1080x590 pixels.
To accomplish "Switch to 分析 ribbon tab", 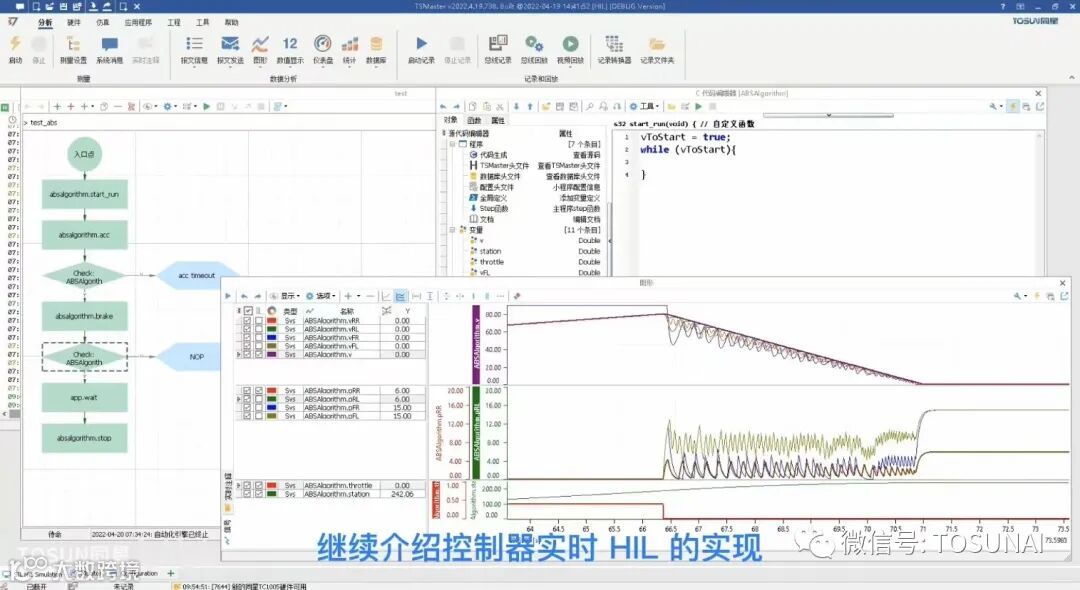I will coord(45,23).
